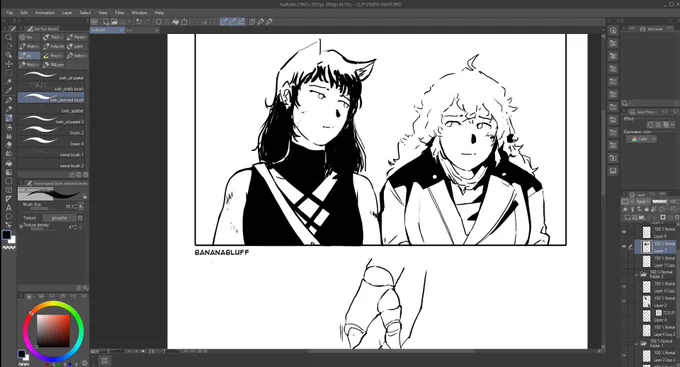Viewport: 680px width, 367px height.
Task: Click the Undo arrow in the command bar
Action: (x=138, y=22)
